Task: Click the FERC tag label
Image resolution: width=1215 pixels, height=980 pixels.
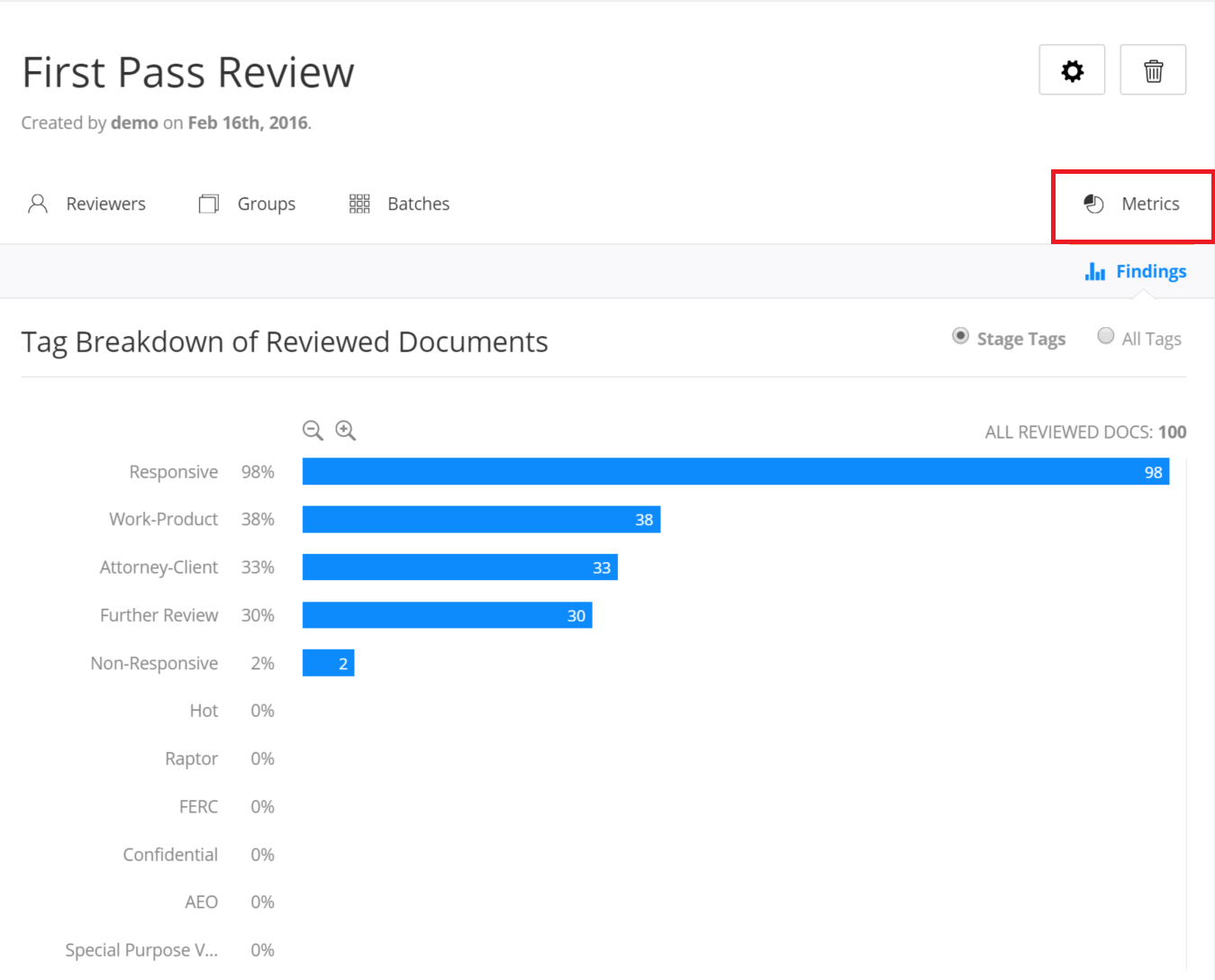Action: (x=199, y=806)
